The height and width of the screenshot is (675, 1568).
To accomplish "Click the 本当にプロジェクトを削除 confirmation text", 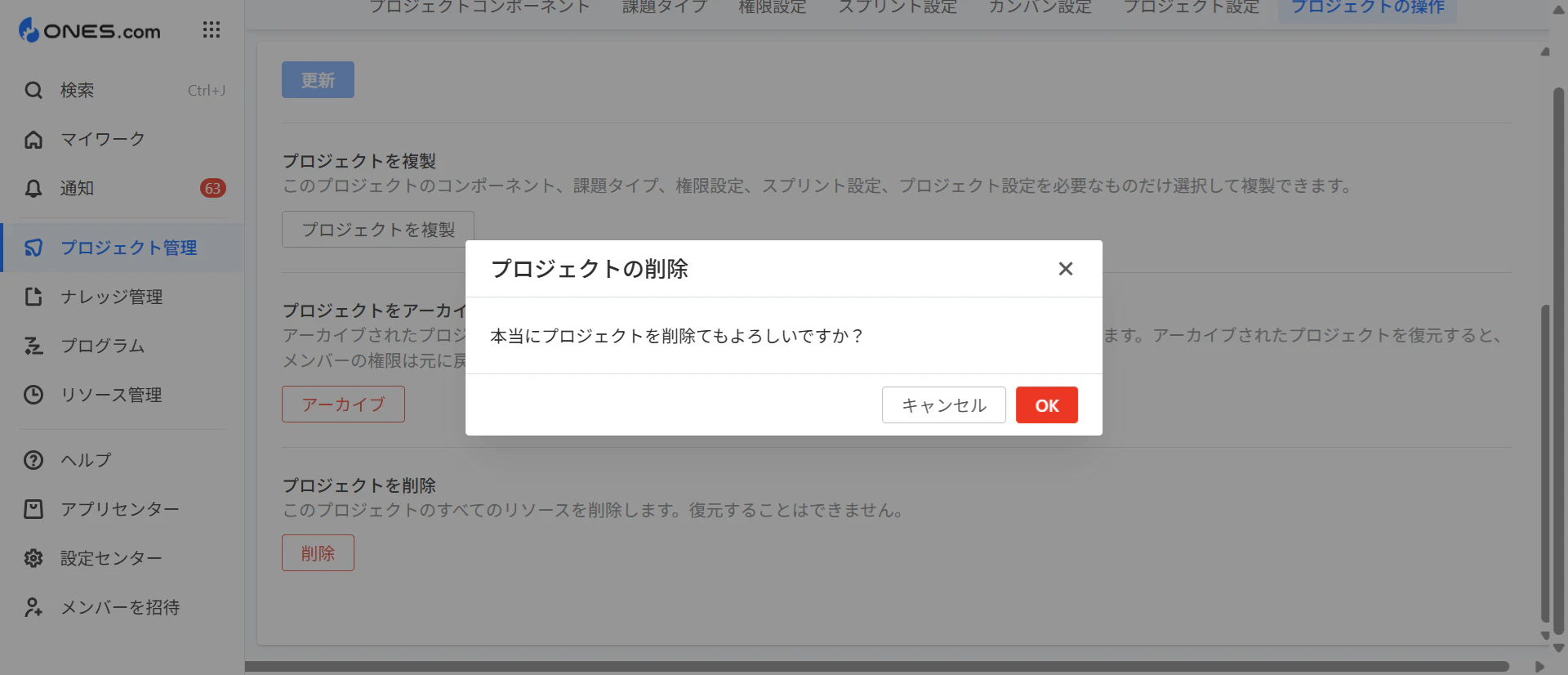I will [x=676, y=336].
